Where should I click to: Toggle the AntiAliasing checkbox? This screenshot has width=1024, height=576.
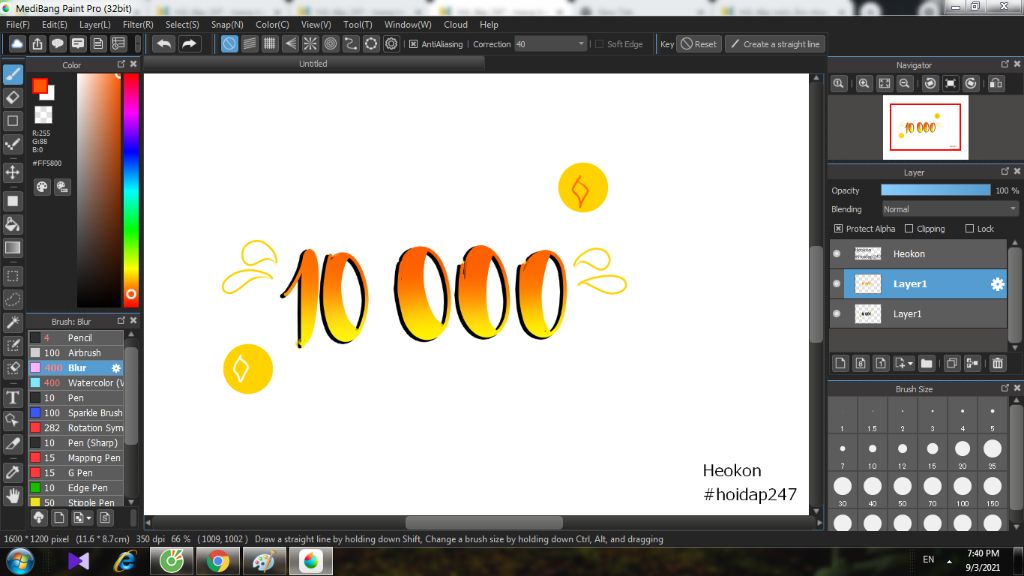[413, 44]
